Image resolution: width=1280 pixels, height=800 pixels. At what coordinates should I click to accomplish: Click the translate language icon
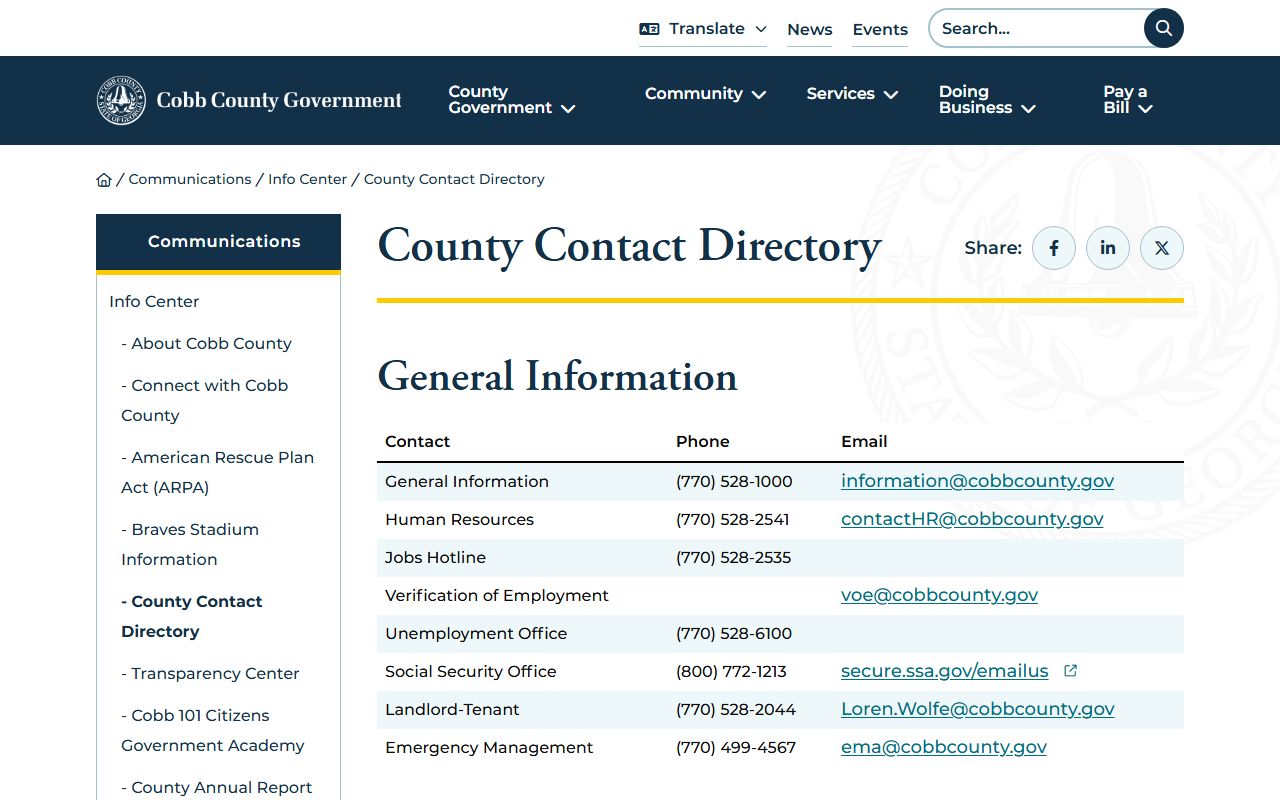click(x=649, y=29)
